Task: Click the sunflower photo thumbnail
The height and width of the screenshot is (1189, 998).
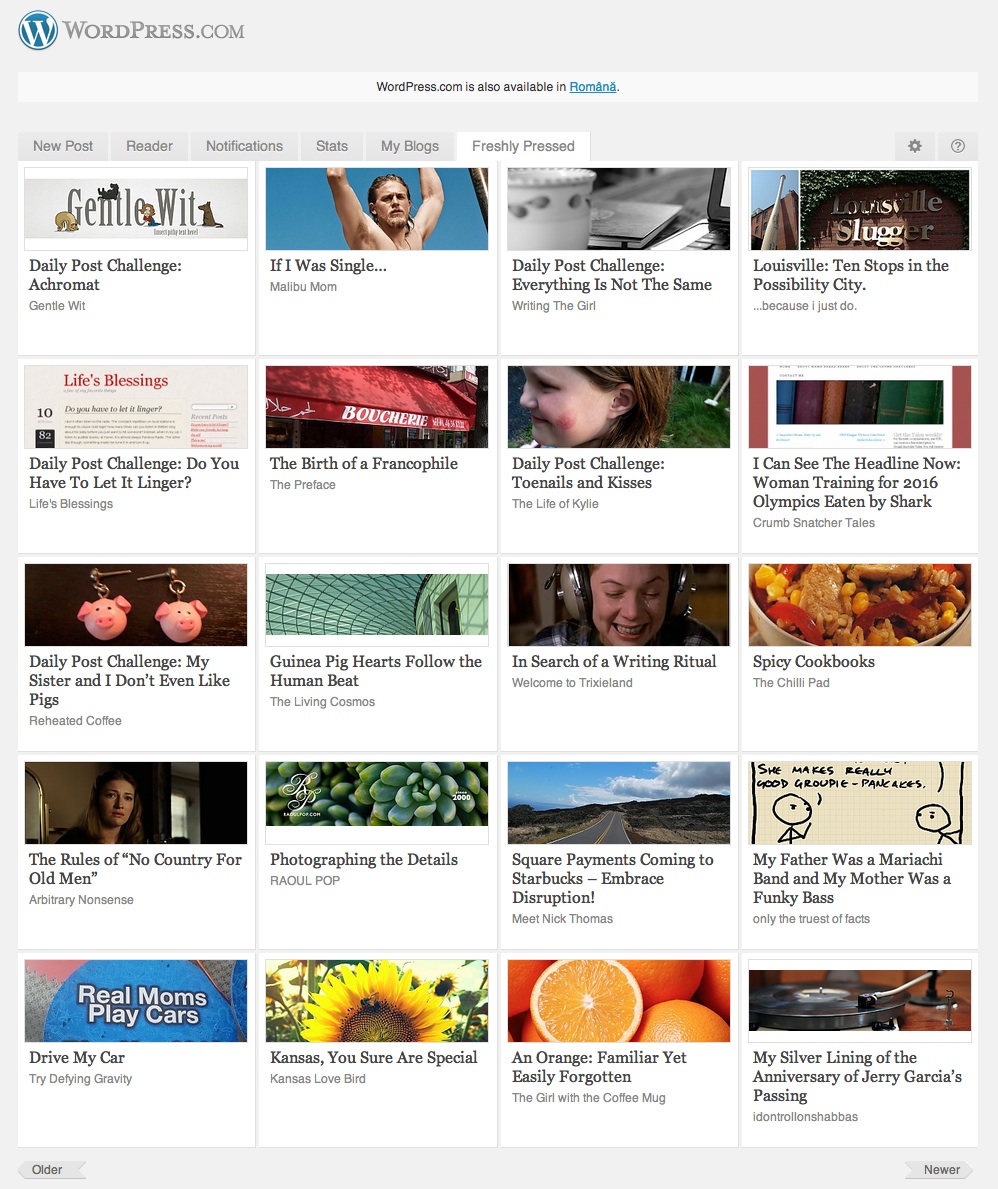Action: (377, 1001)
